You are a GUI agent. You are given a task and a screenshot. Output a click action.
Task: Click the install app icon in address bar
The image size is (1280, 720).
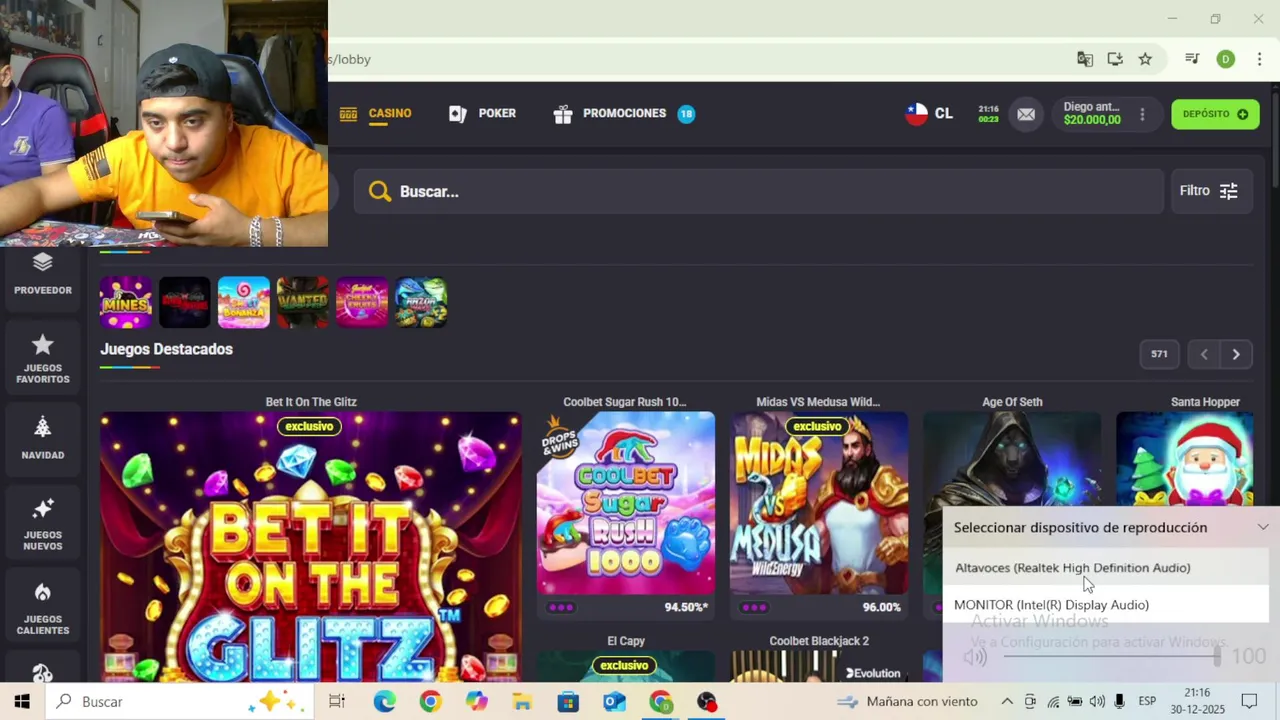coord(1115,59)
